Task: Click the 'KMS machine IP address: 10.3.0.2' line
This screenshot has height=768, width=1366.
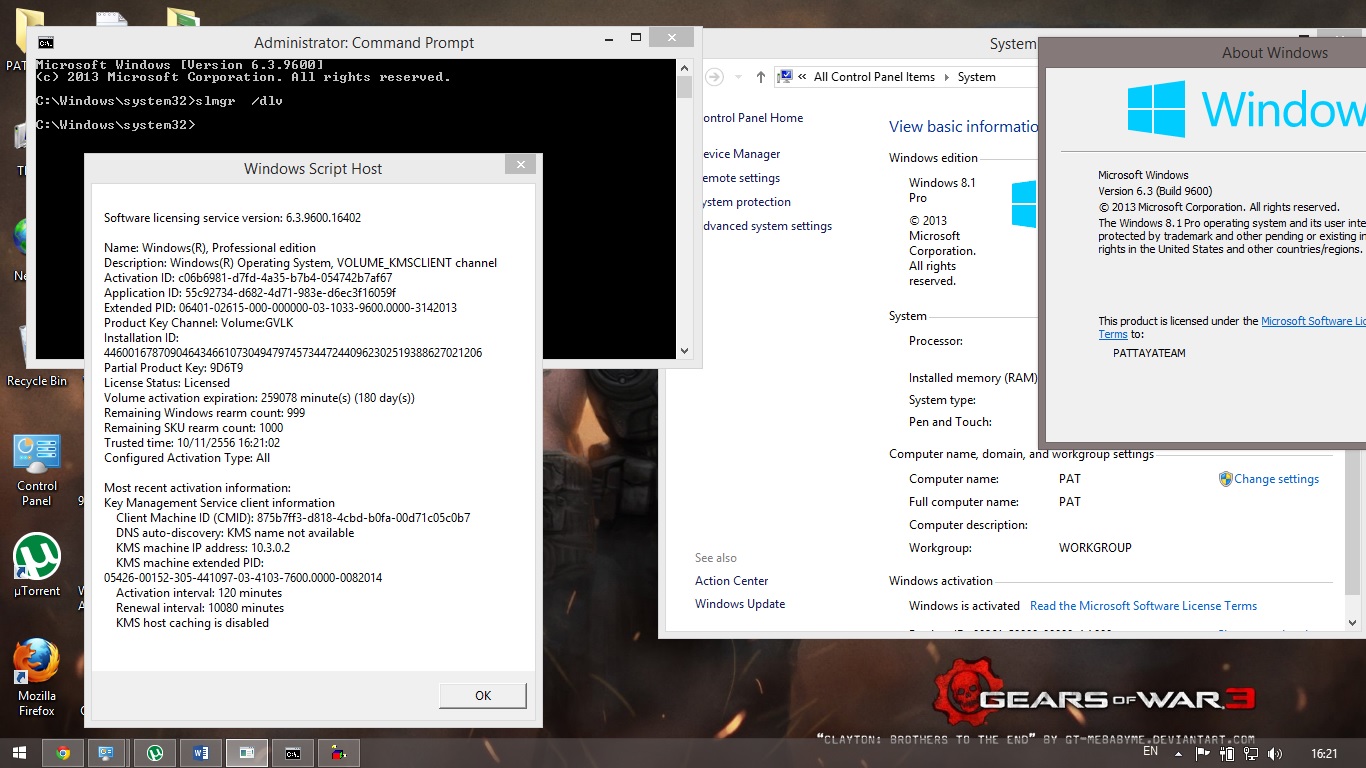Action: click(x=203, y=548)
